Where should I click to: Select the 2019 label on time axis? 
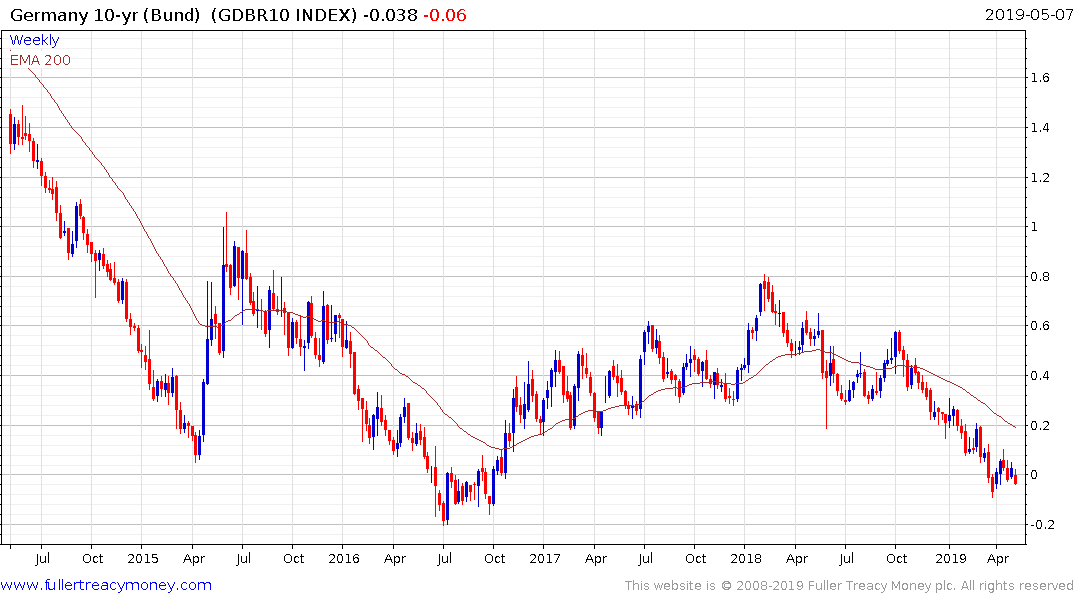coord(951,558)
